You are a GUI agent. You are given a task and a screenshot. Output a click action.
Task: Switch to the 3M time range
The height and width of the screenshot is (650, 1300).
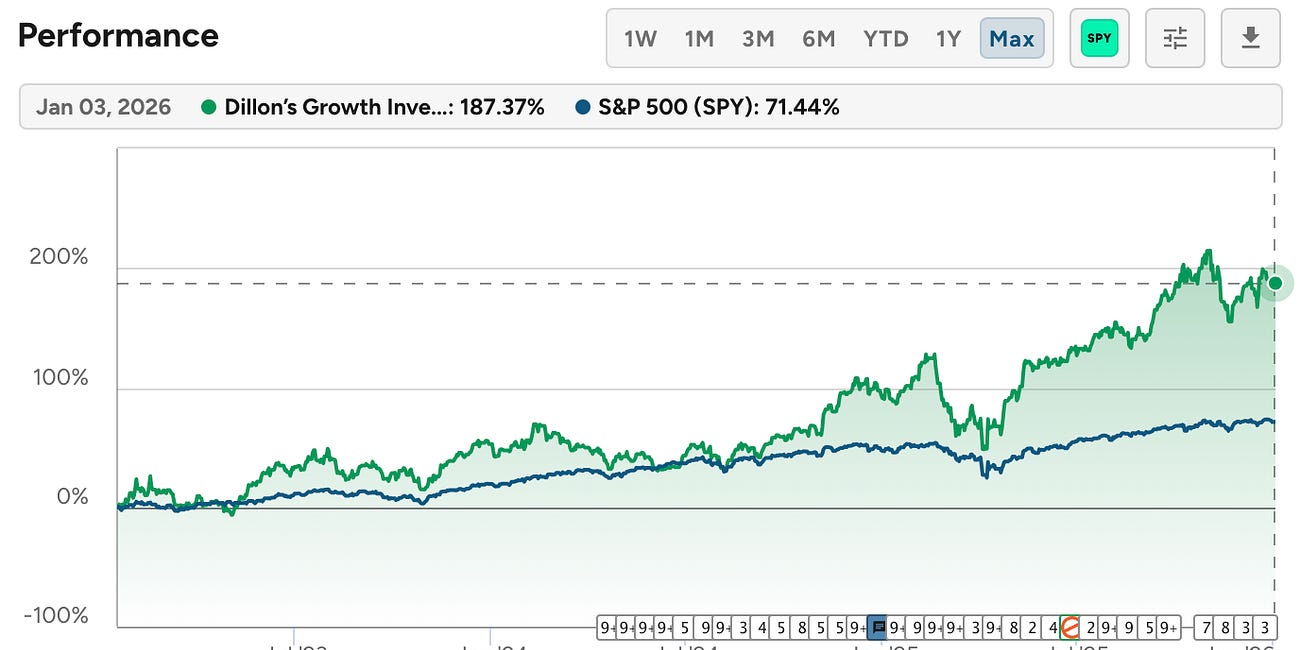758,39
